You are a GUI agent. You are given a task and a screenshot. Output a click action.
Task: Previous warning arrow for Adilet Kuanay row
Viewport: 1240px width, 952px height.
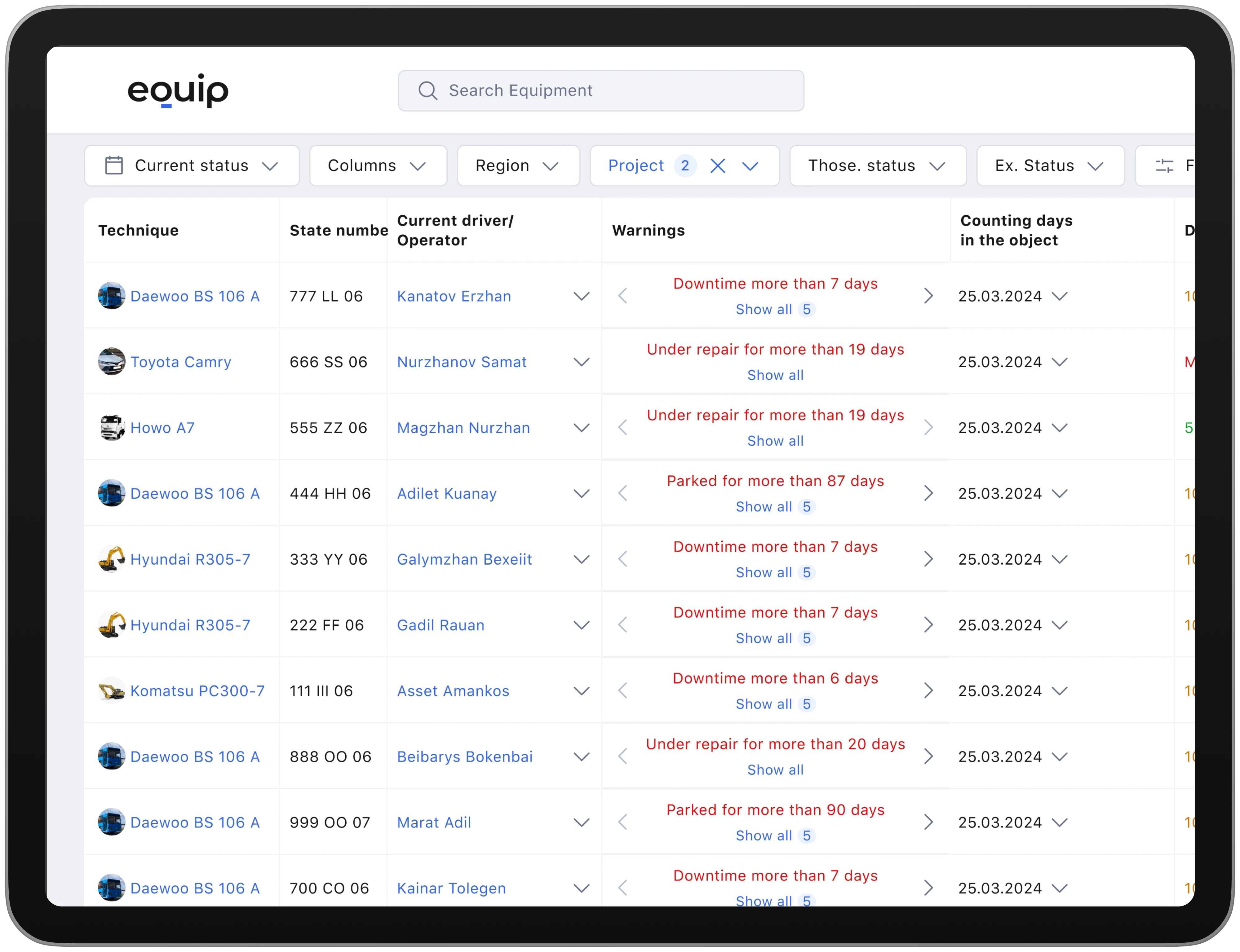click(623, 493)
